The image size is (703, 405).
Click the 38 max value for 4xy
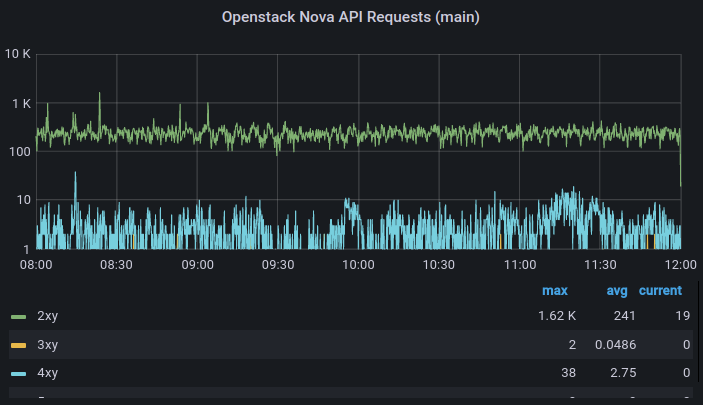click(x=568, y=373)
